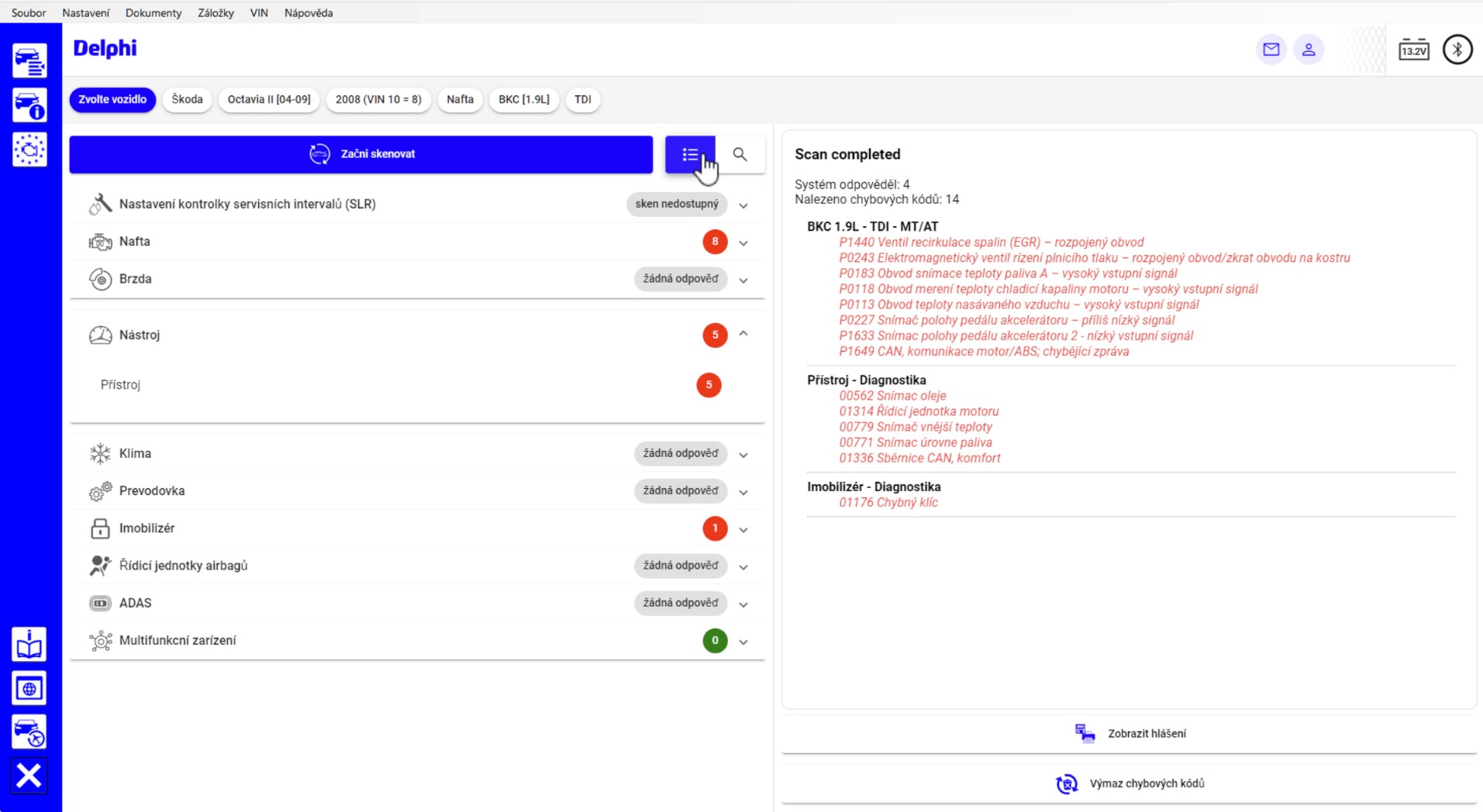Click fault code 01176 Chybný klíc
The width and height of the screenshot is (1483, 812).
[888, 503]
